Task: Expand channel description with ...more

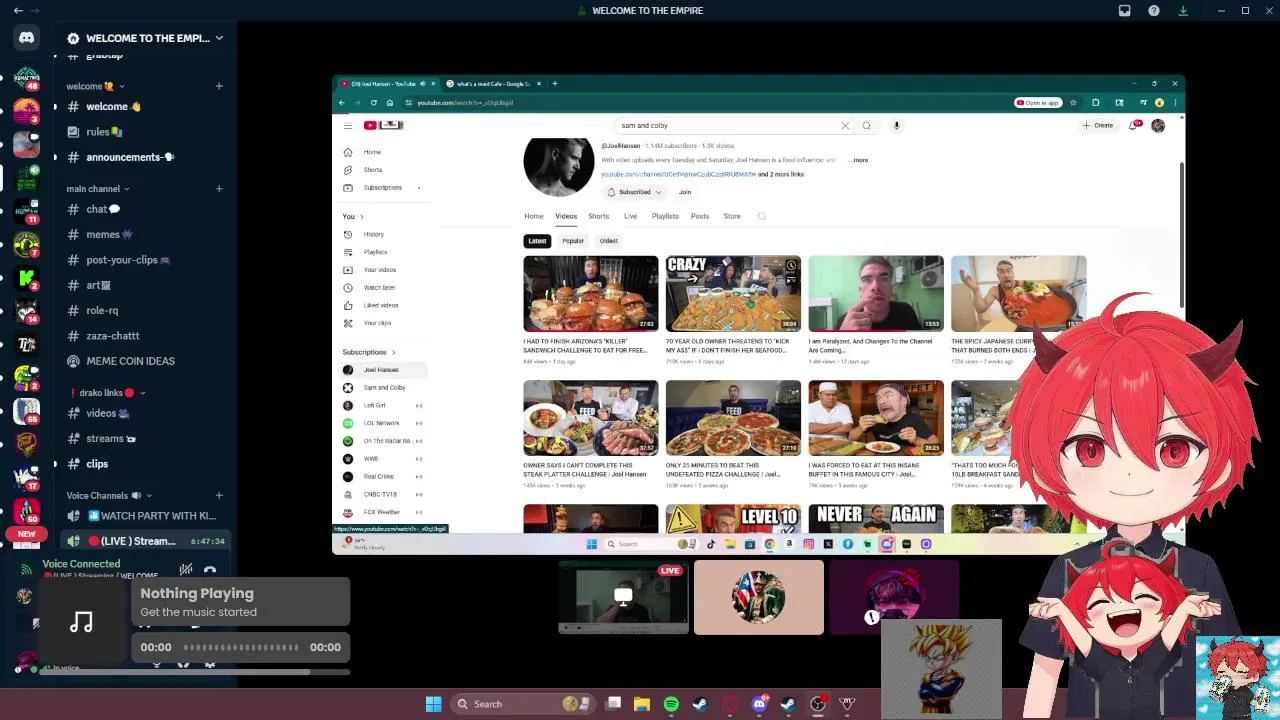Action: click(x=859, y=160)
